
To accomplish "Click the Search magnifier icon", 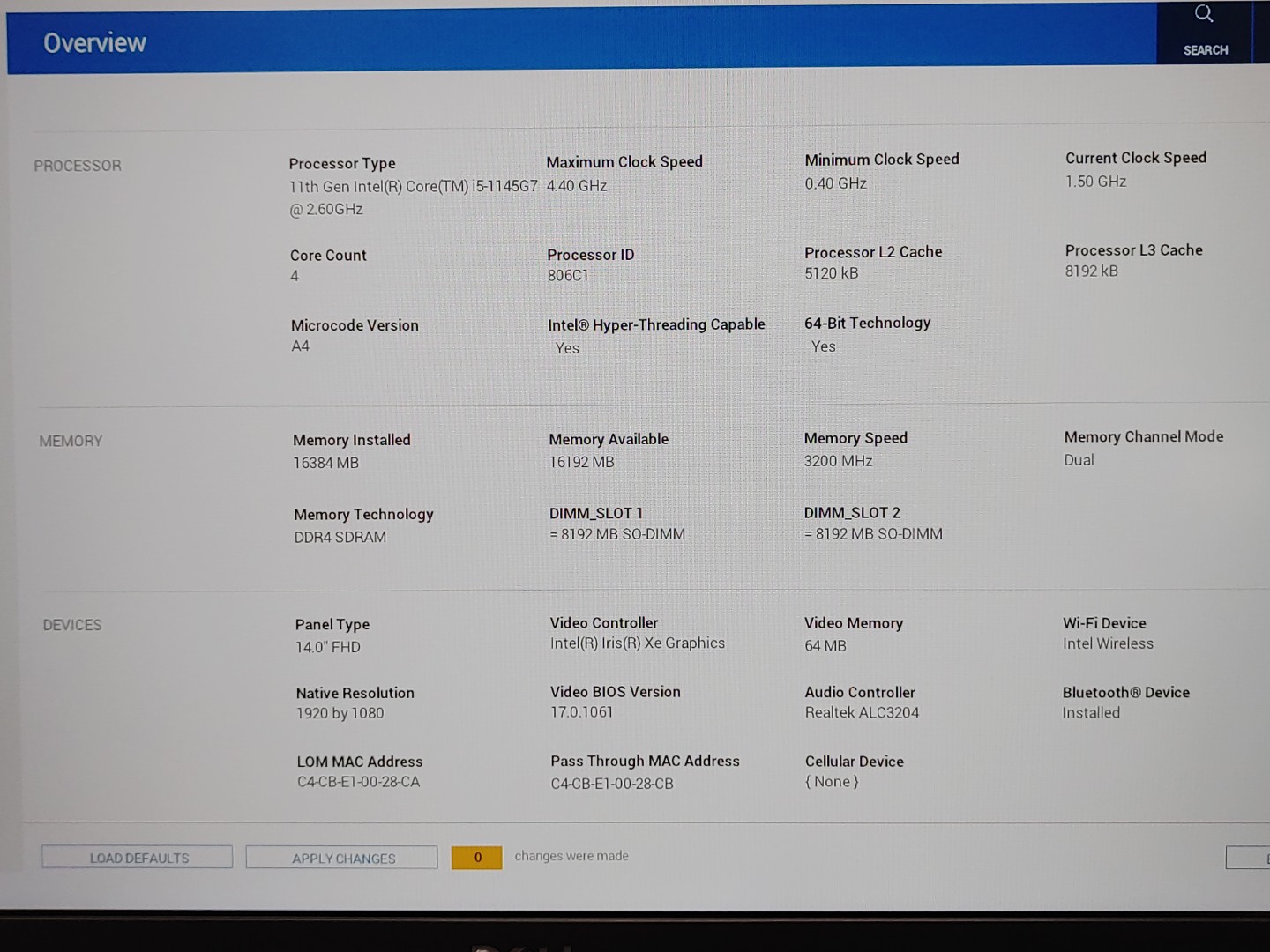I will [1204, 15].
